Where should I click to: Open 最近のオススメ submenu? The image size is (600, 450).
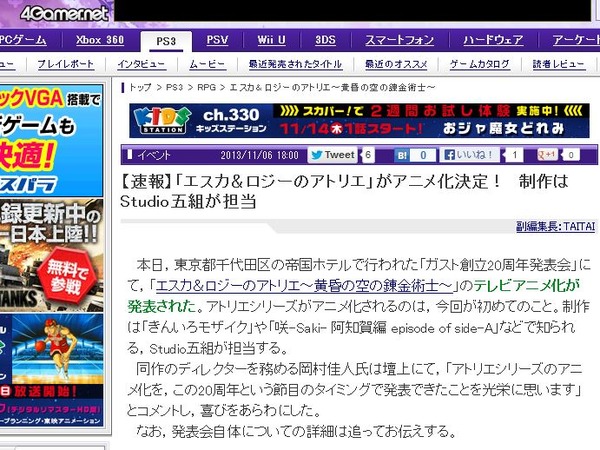(396, 64)
